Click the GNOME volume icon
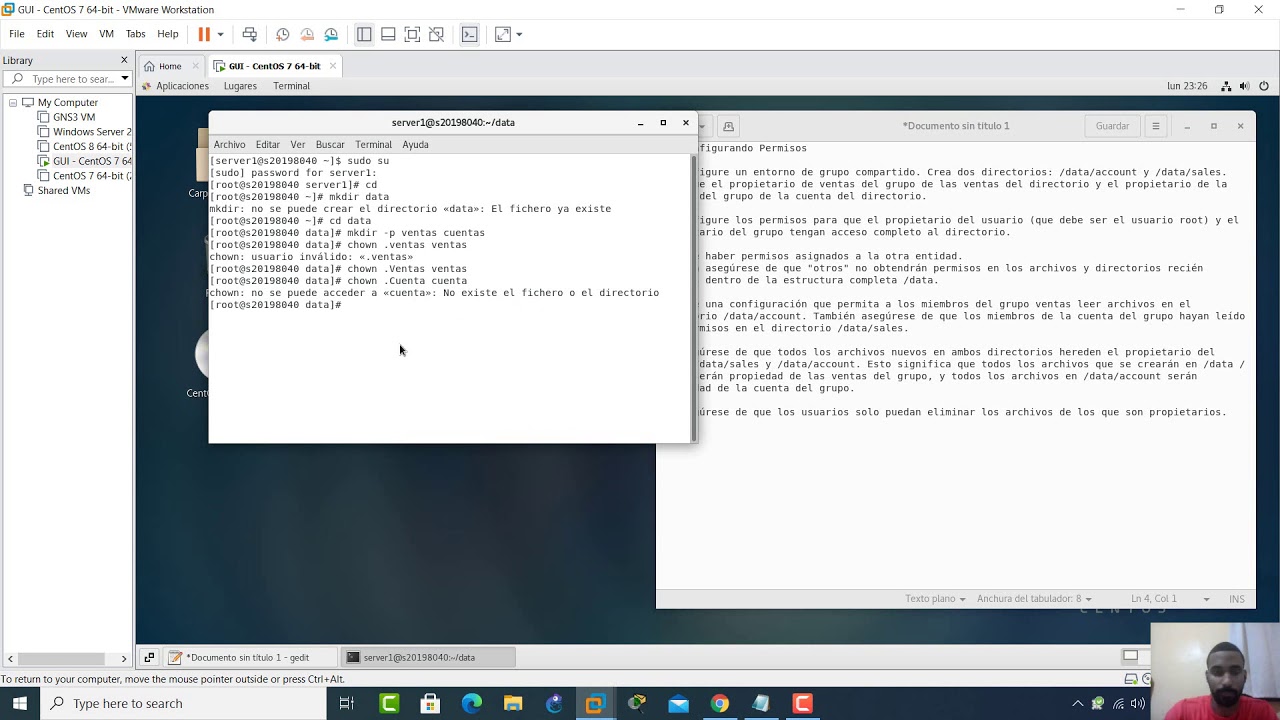The image size is (1280, 720). click(1245, 86)
